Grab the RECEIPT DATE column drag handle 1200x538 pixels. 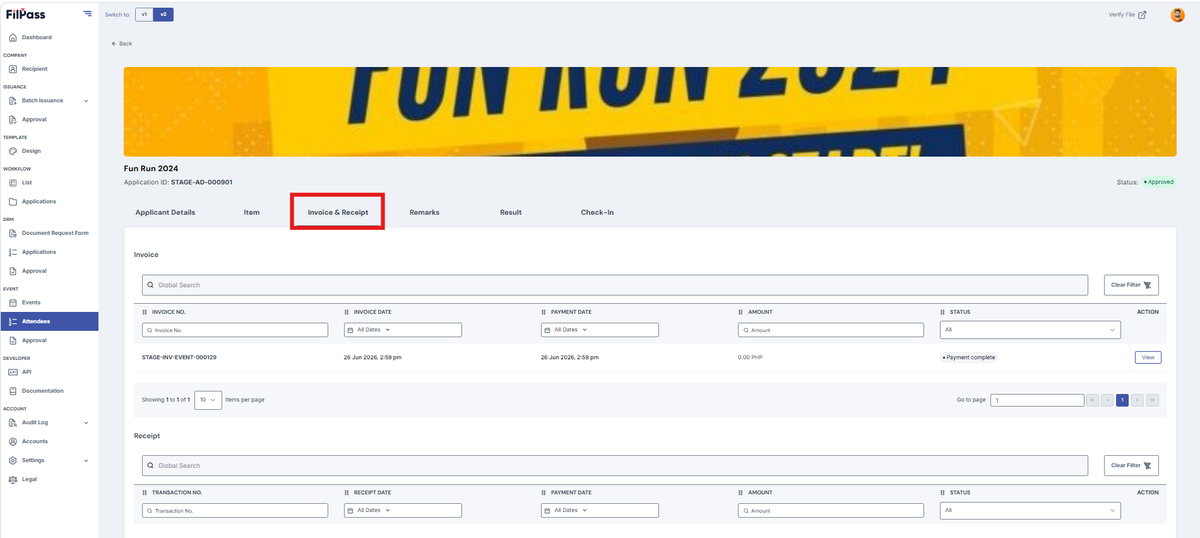coord(346,492)
